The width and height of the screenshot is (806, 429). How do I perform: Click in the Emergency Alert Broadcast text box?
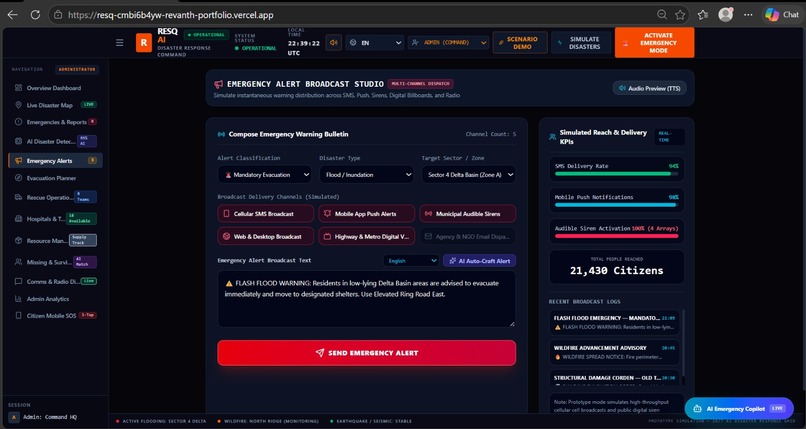[x=367, y=300]
